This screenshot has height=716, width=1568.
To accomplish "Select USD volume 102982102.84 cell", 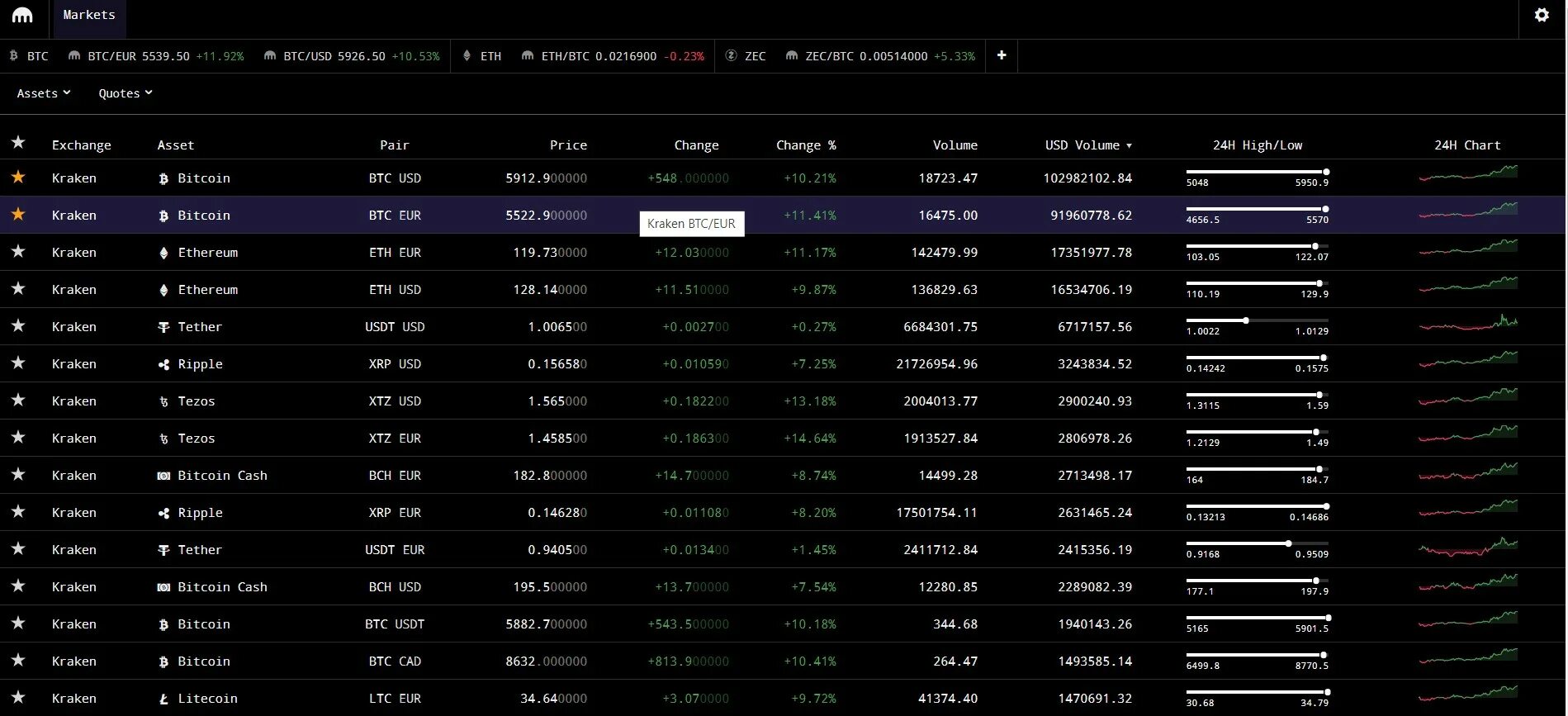I will click(x=1087, y=178).
